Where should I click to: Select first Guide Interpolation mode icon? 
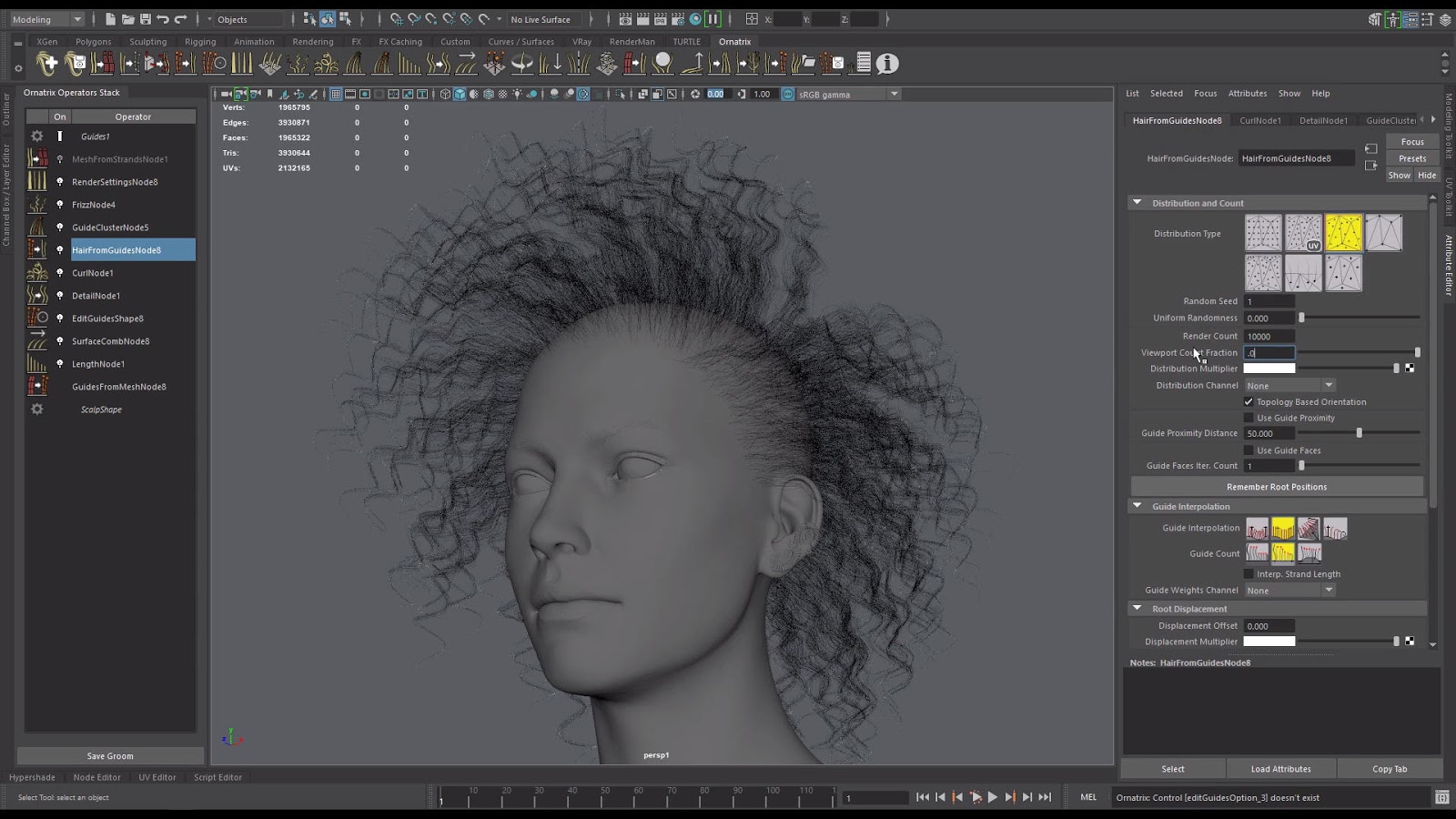[1257, 529]
